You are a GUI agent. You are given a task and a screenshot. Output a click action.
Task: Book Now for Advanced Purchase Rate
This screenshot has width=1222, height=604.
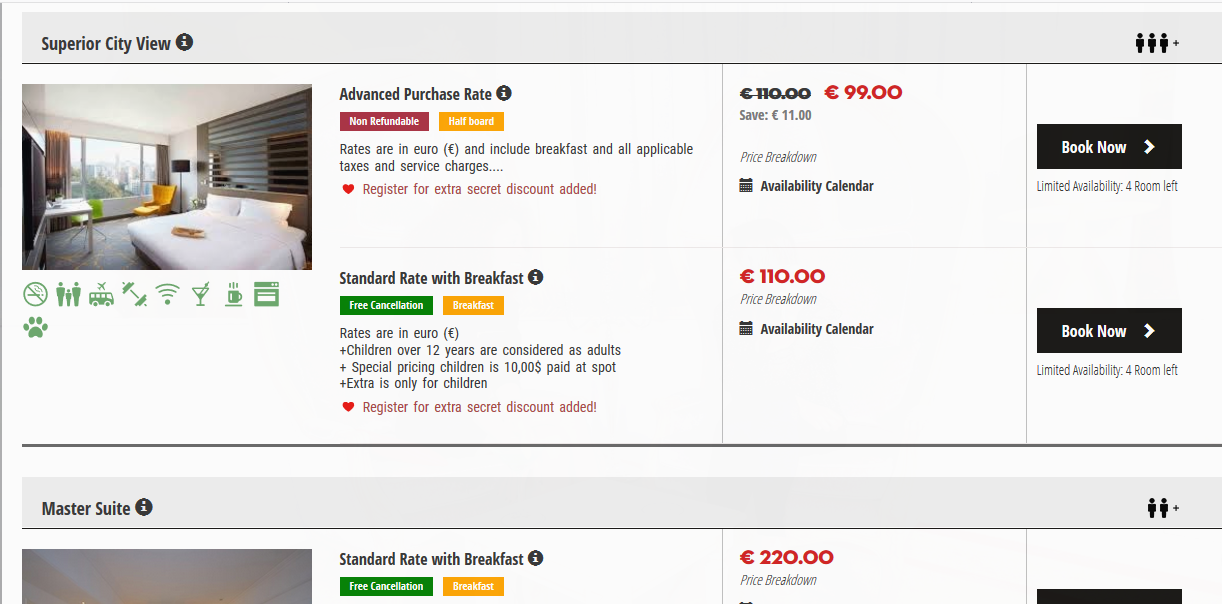pos(1109,147)
